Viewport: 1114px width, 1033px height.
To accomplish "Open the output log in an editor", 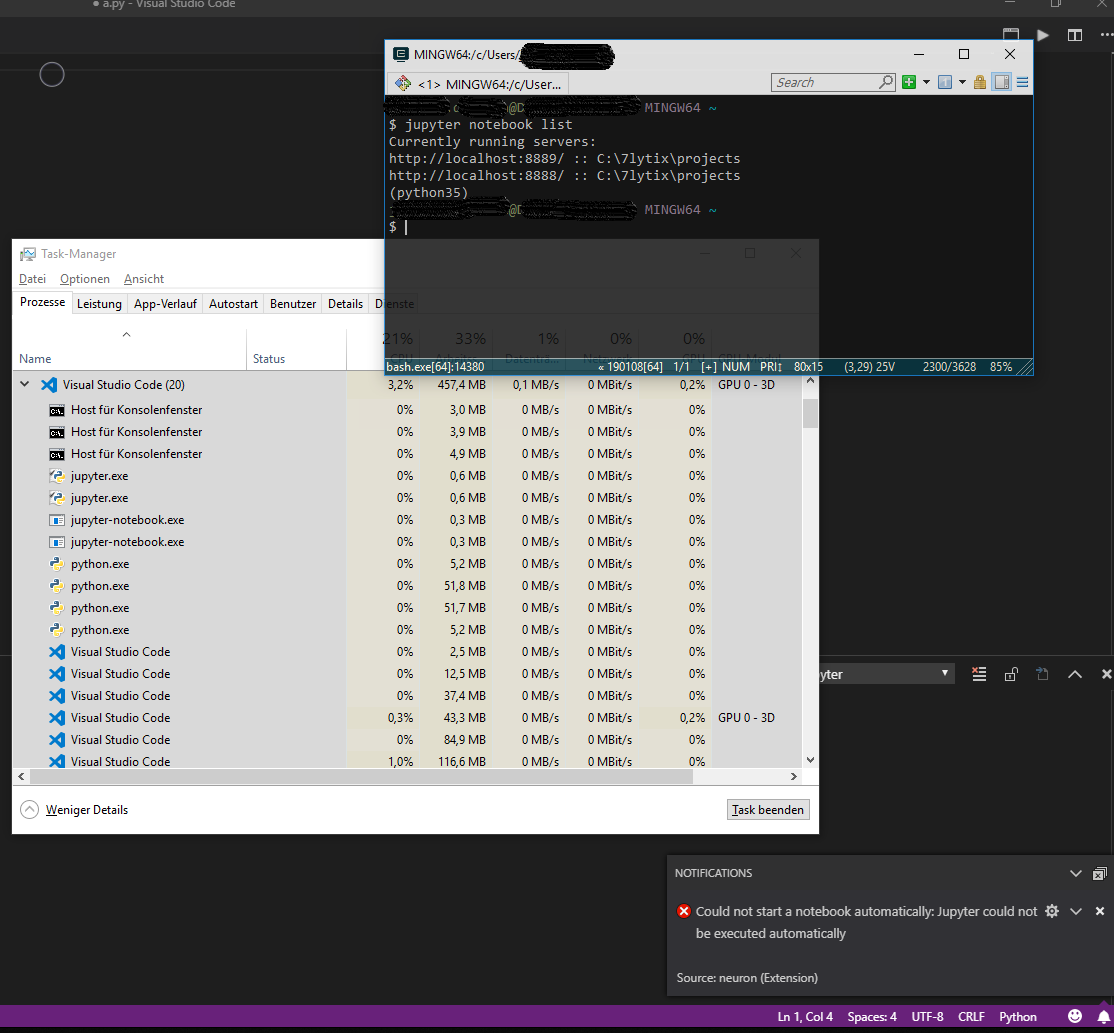I will [x=1043, y=674].
